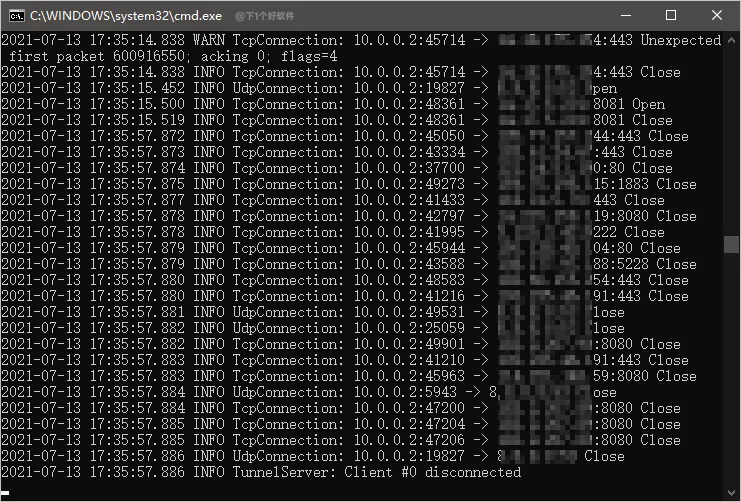Click the scrollbar track above the thumb
Image resolution: width=741 pixels, height=502 pixels.
pyautogui.click(x=732, y=142)
